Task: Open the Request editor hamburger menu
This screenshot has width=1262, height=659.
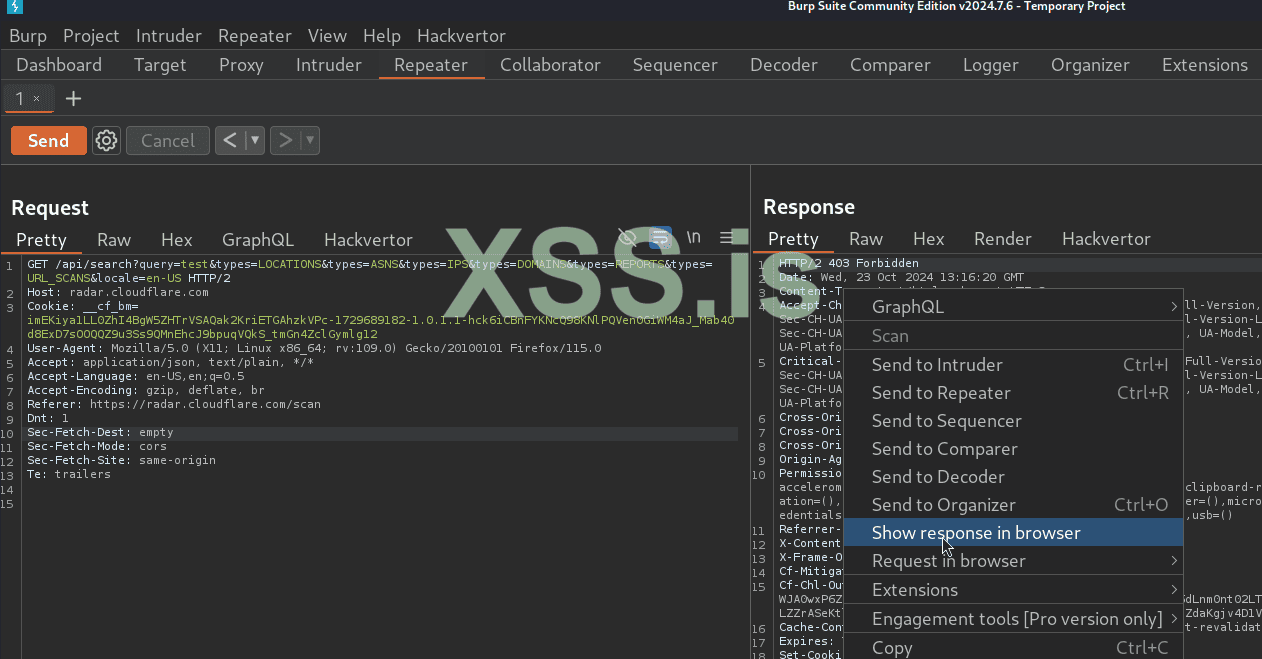Action: 727,238
